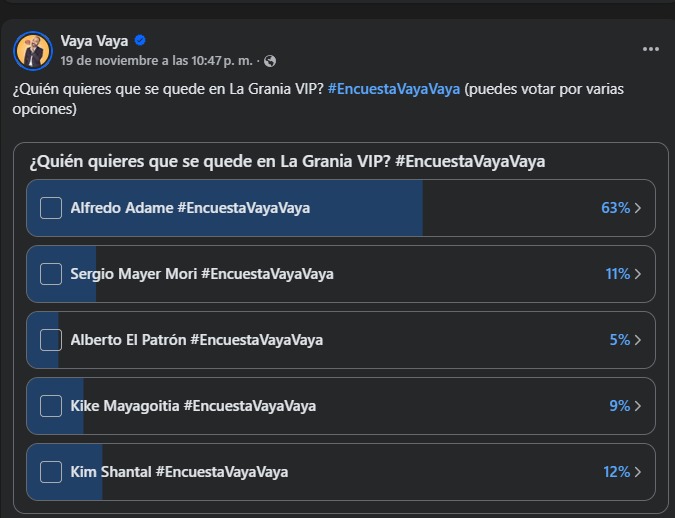This screenshot has height=518, width=675.
Task: Check the Alfredo Adame poll option
Action: (x=51, y=208)
